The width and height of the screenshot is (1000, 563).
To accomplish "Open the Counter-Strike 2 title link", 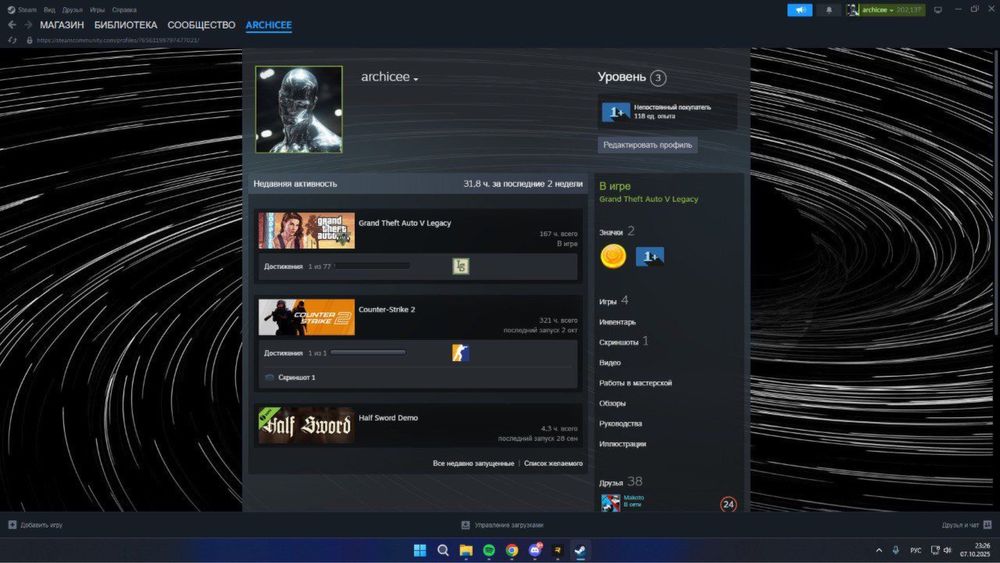I will point(386,309).
